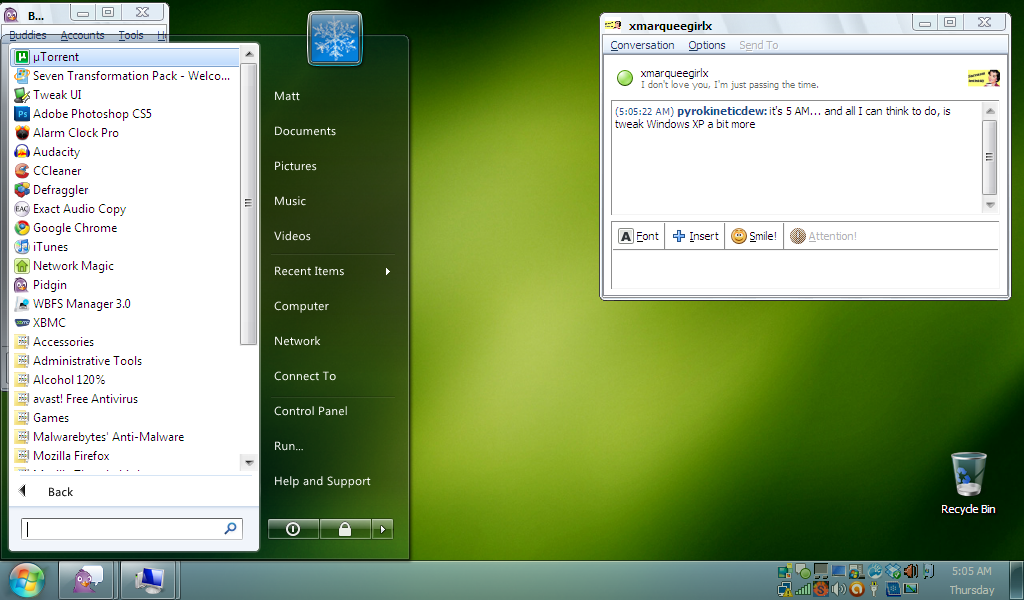Open the Conversation menu

tap(642, 45)
